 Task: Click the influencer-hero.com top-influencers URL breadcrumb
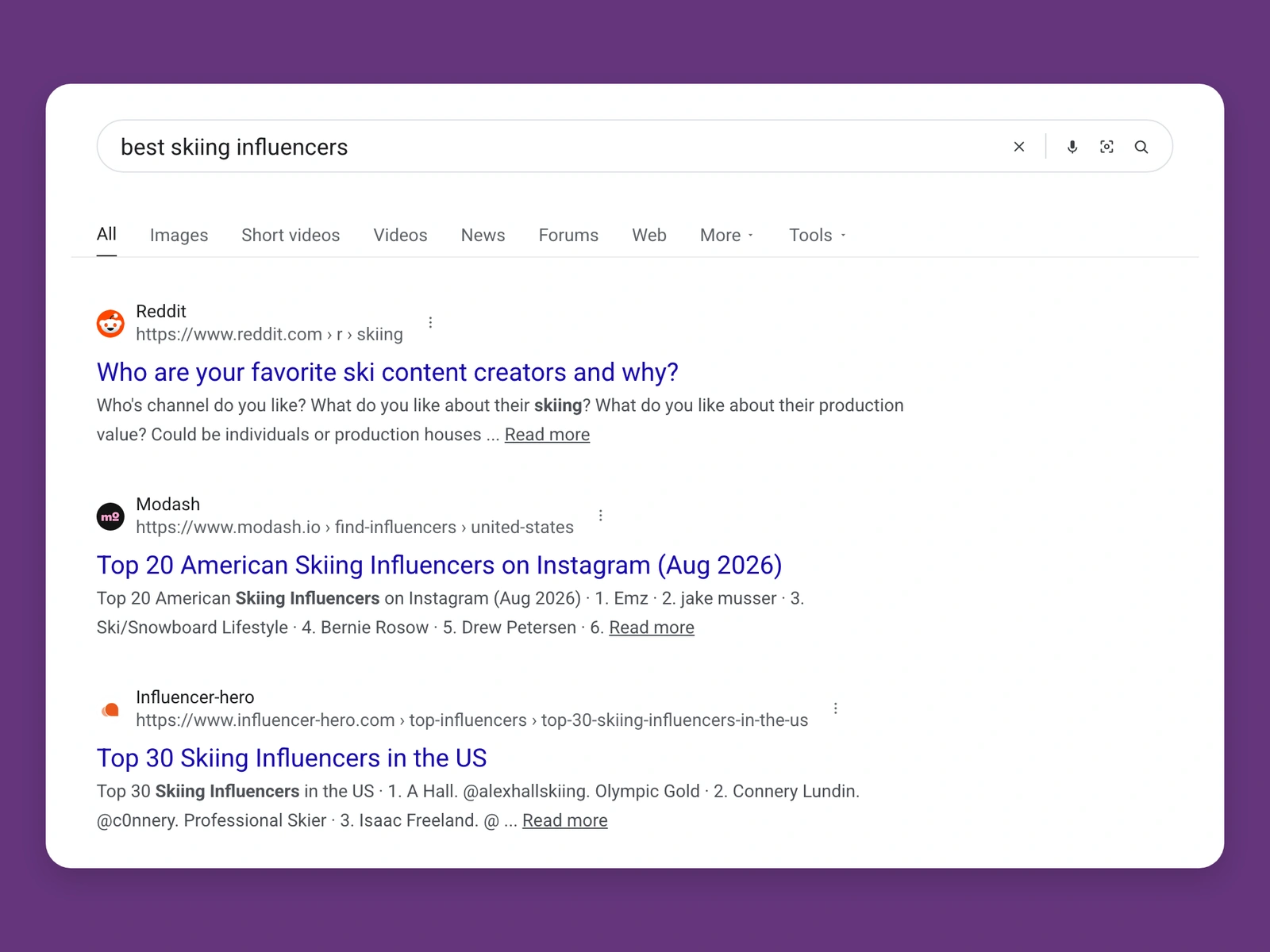click(x=472, y=720)
